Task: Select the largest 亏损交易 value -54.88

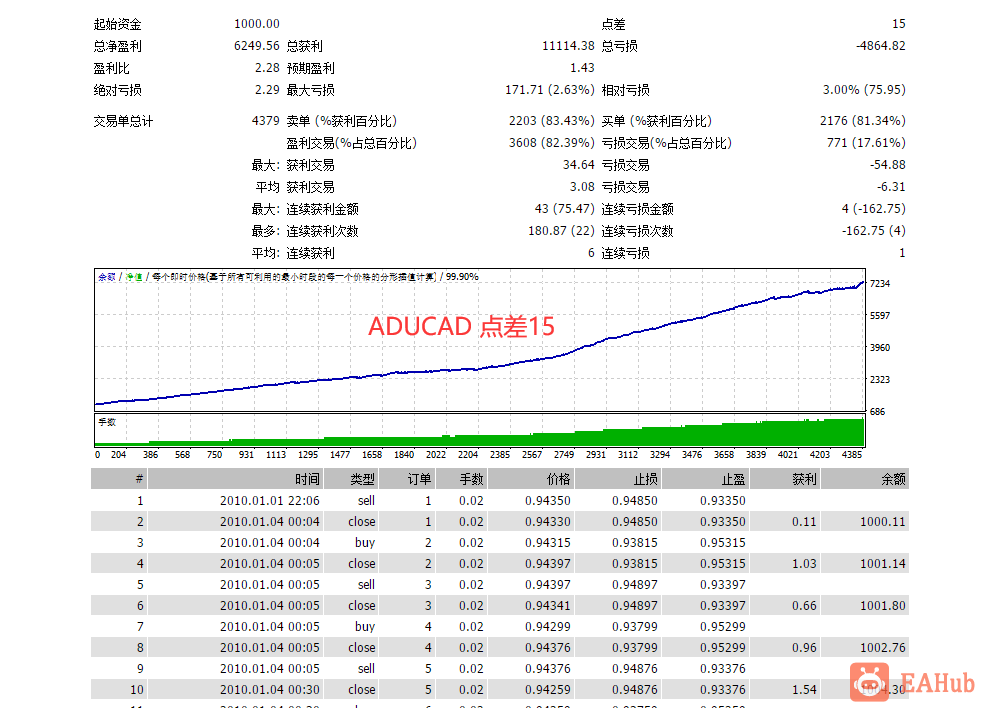Action: coord(887,165)
